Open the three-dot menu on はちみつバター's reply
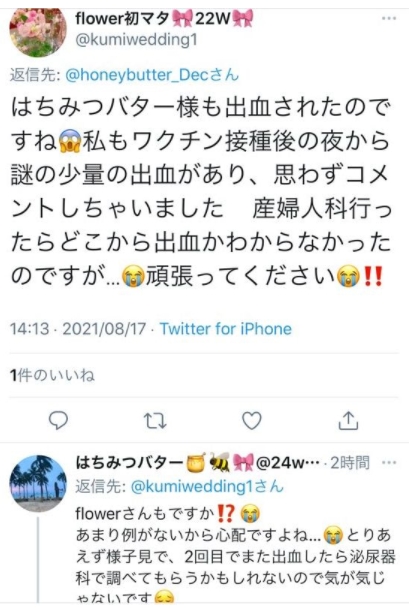 [x=389, y=463]
